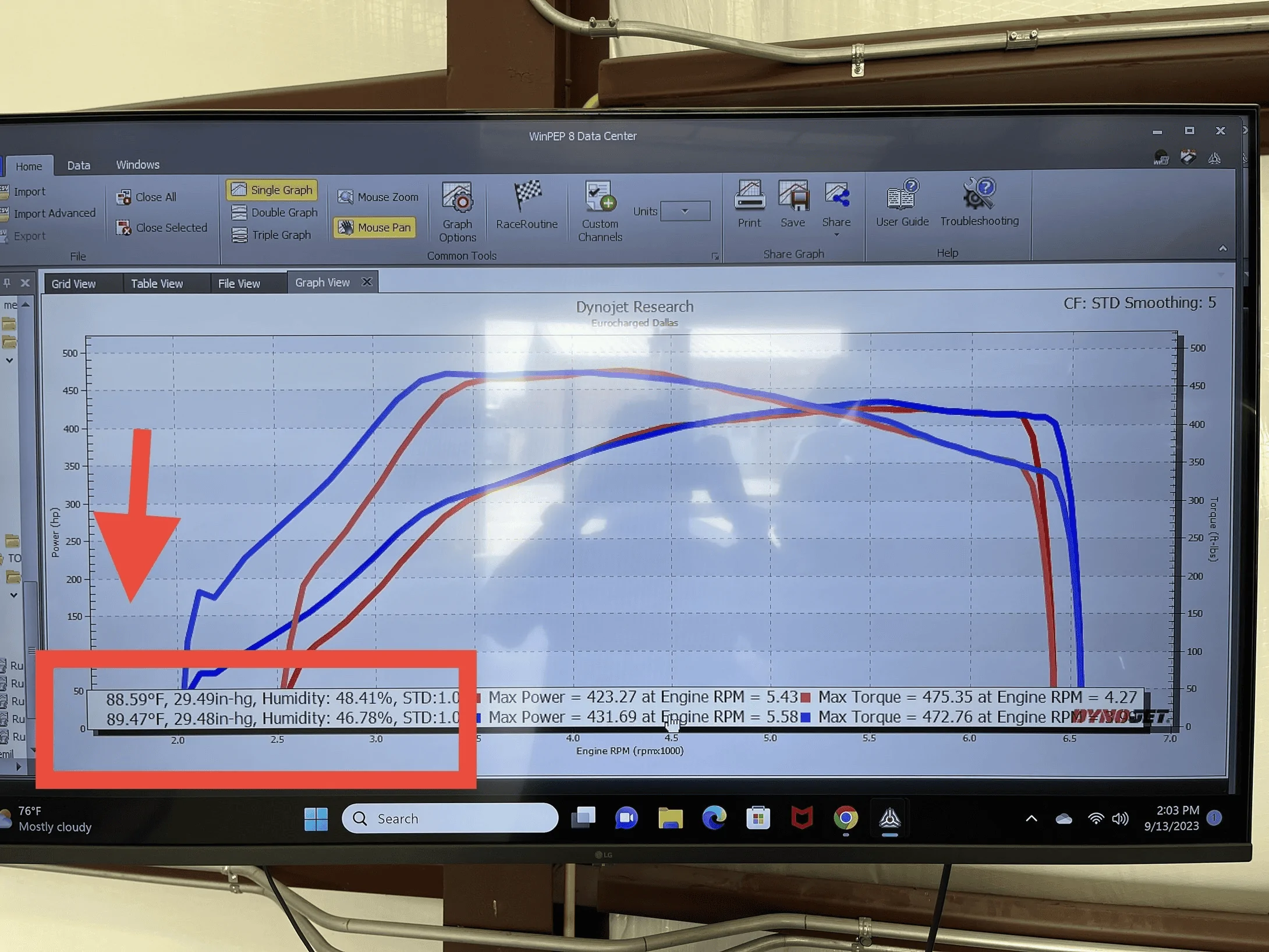The image size is (1269, 952).
Task: Import a run file using Import
Action: pos(23,191)
